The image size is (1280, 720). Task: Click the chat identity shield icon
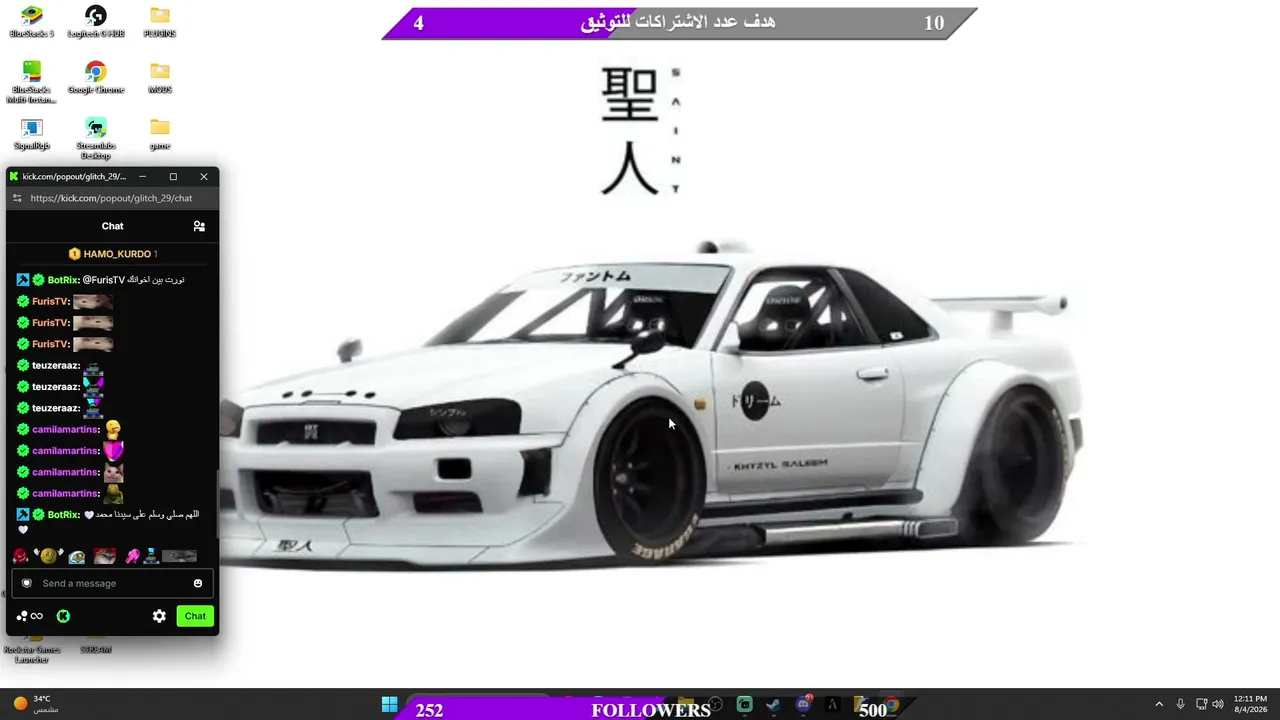tap(27, 583)
